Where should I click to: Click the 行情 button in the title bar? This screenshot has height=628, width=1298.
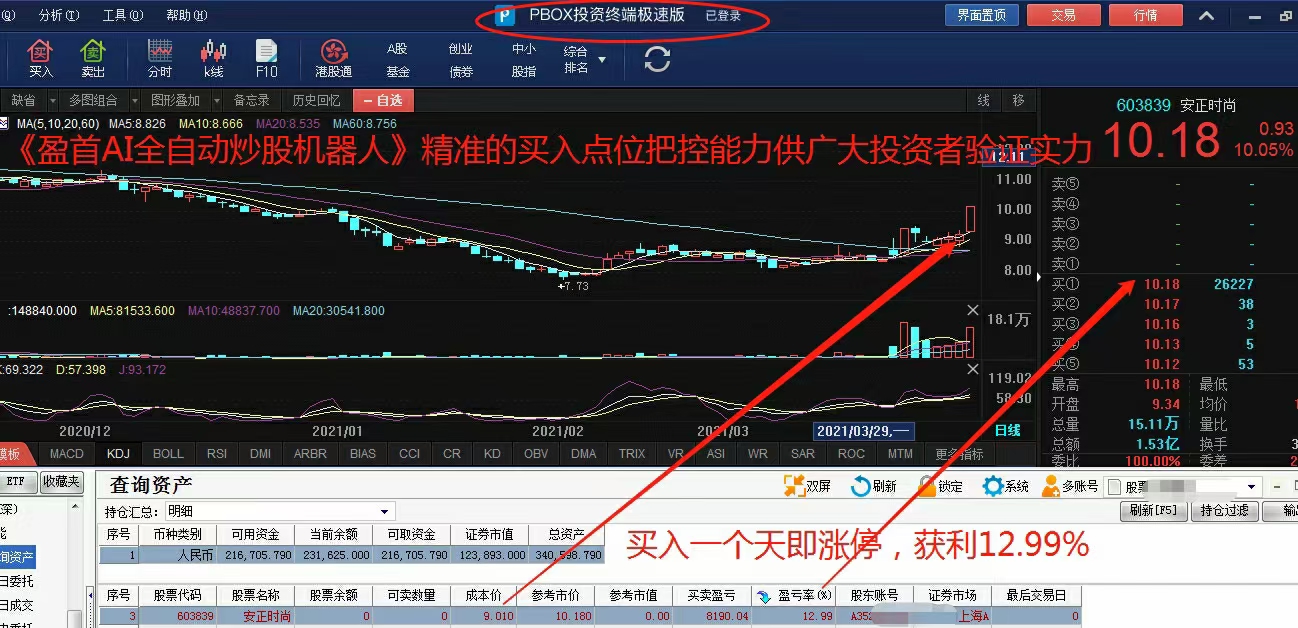point(1146,15)
